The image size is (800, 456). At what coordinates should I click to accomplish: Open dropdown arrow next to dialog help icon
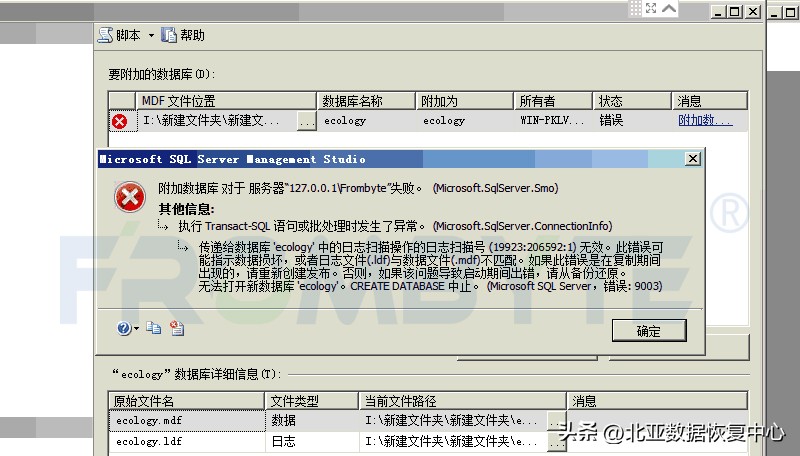click(136, 328)
